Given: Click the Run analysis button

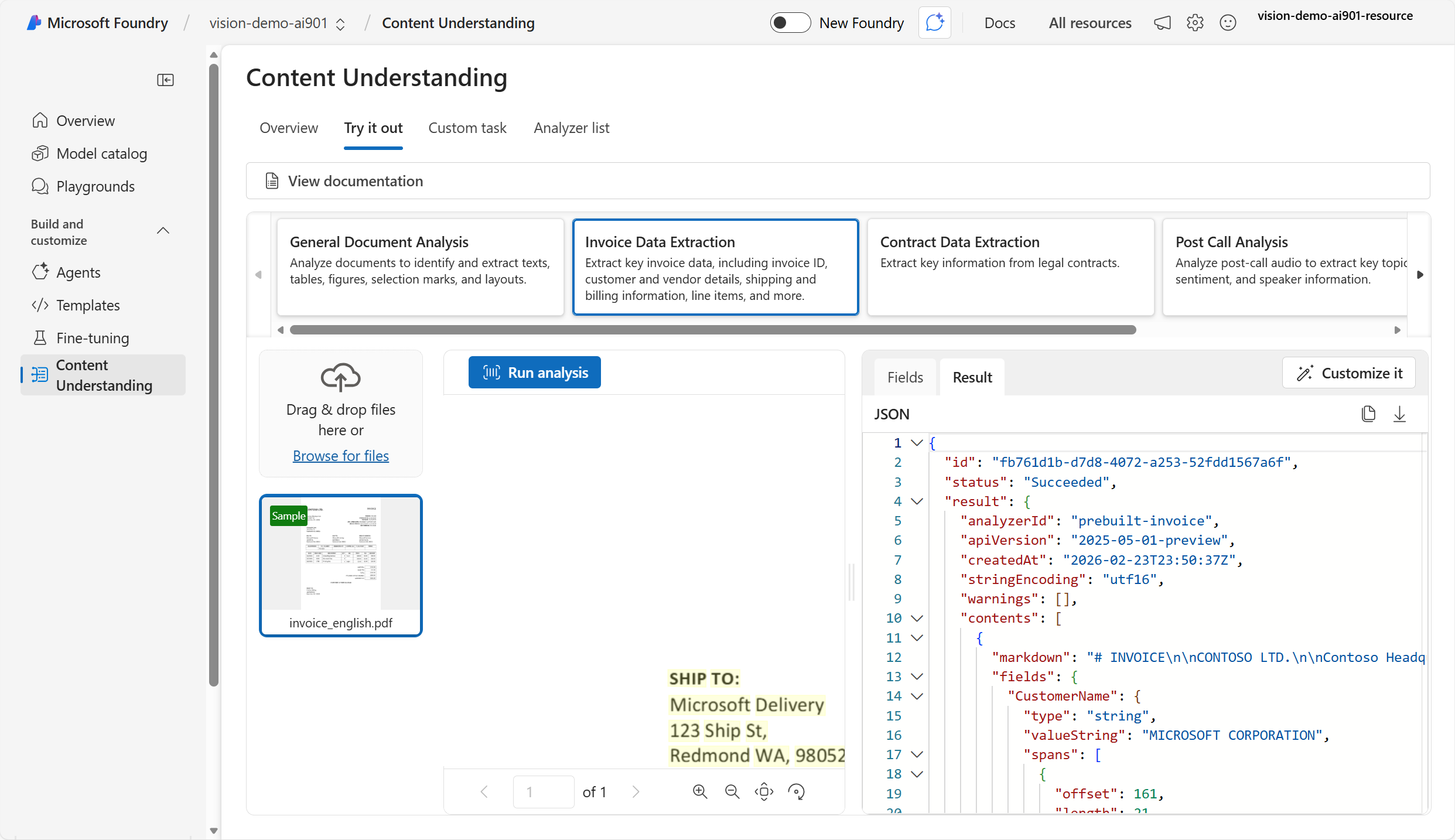Looking at the screenshot, I should click(x=534, y=373).
